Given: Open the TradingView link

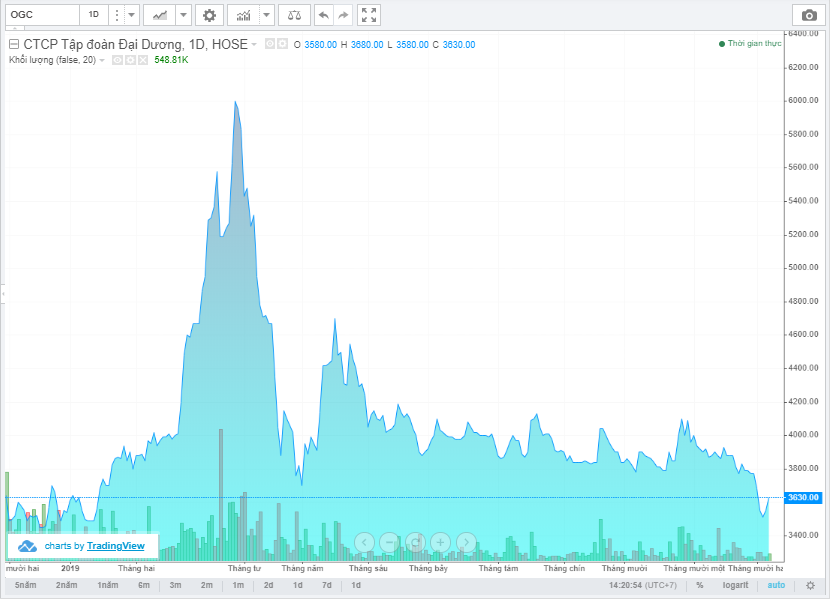Looking at the screenshot, I should tap(115, 546).
